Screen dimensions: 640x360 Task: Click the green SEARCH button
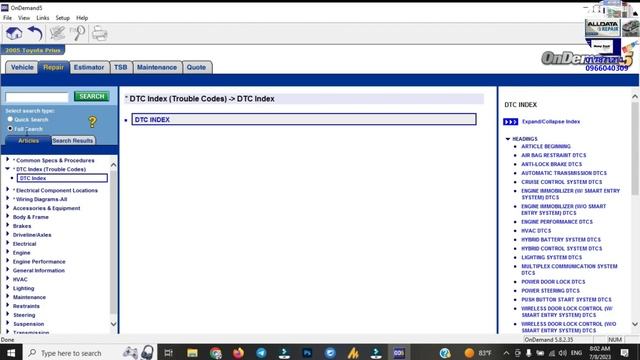coord(92,96)
